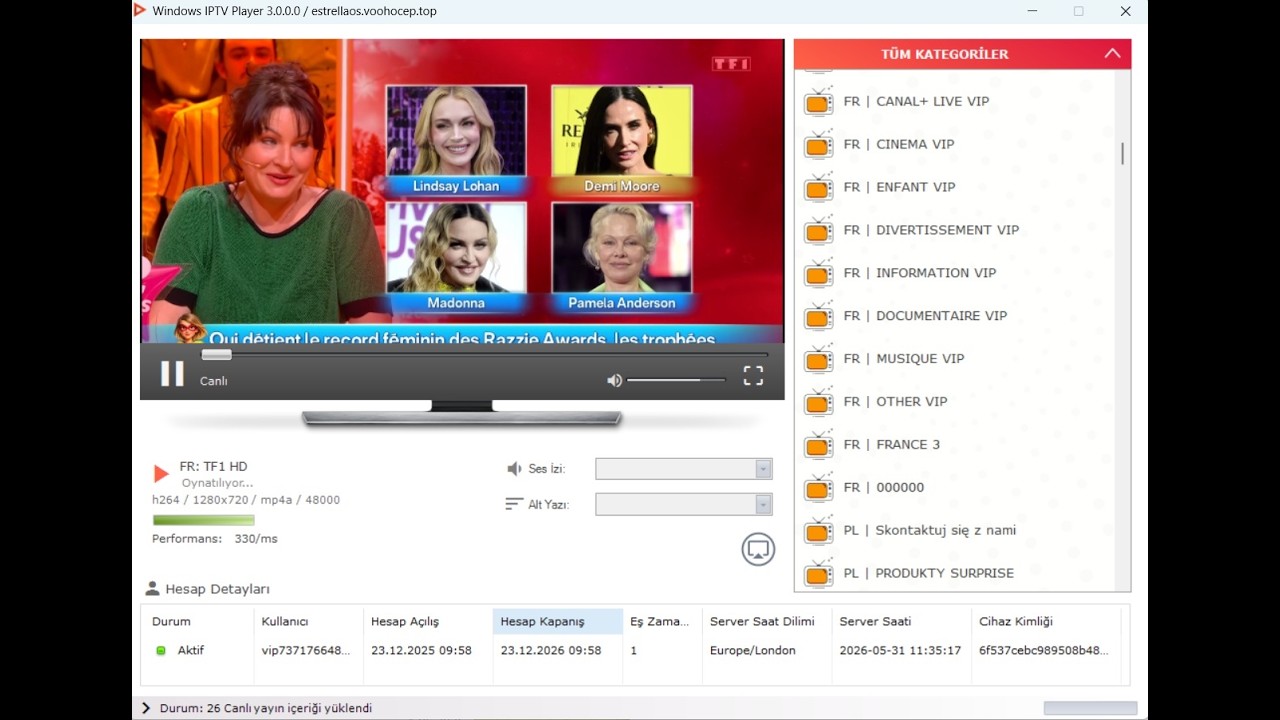Click the Hesap Açılış column header
The image size is (1280, 720).
[x=427, y=621]
